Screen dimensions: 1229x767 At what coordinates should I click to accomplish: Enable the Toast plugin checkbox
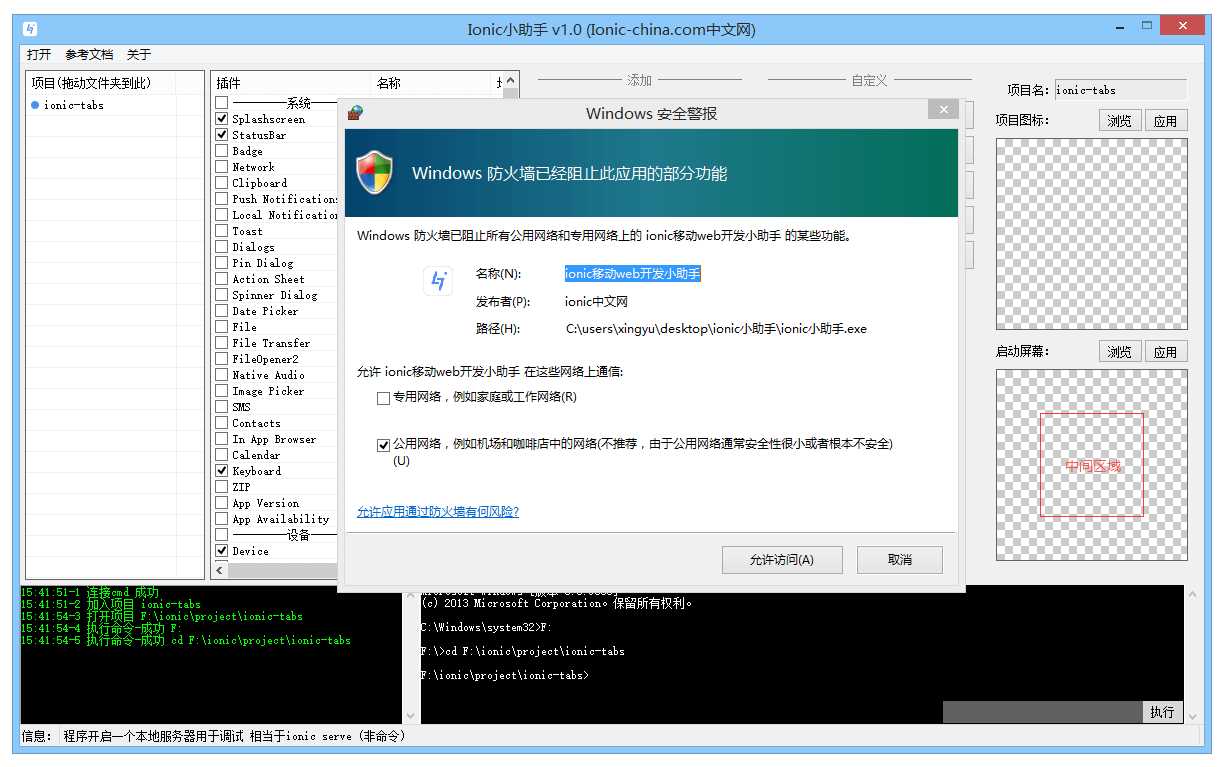(222, 231)
